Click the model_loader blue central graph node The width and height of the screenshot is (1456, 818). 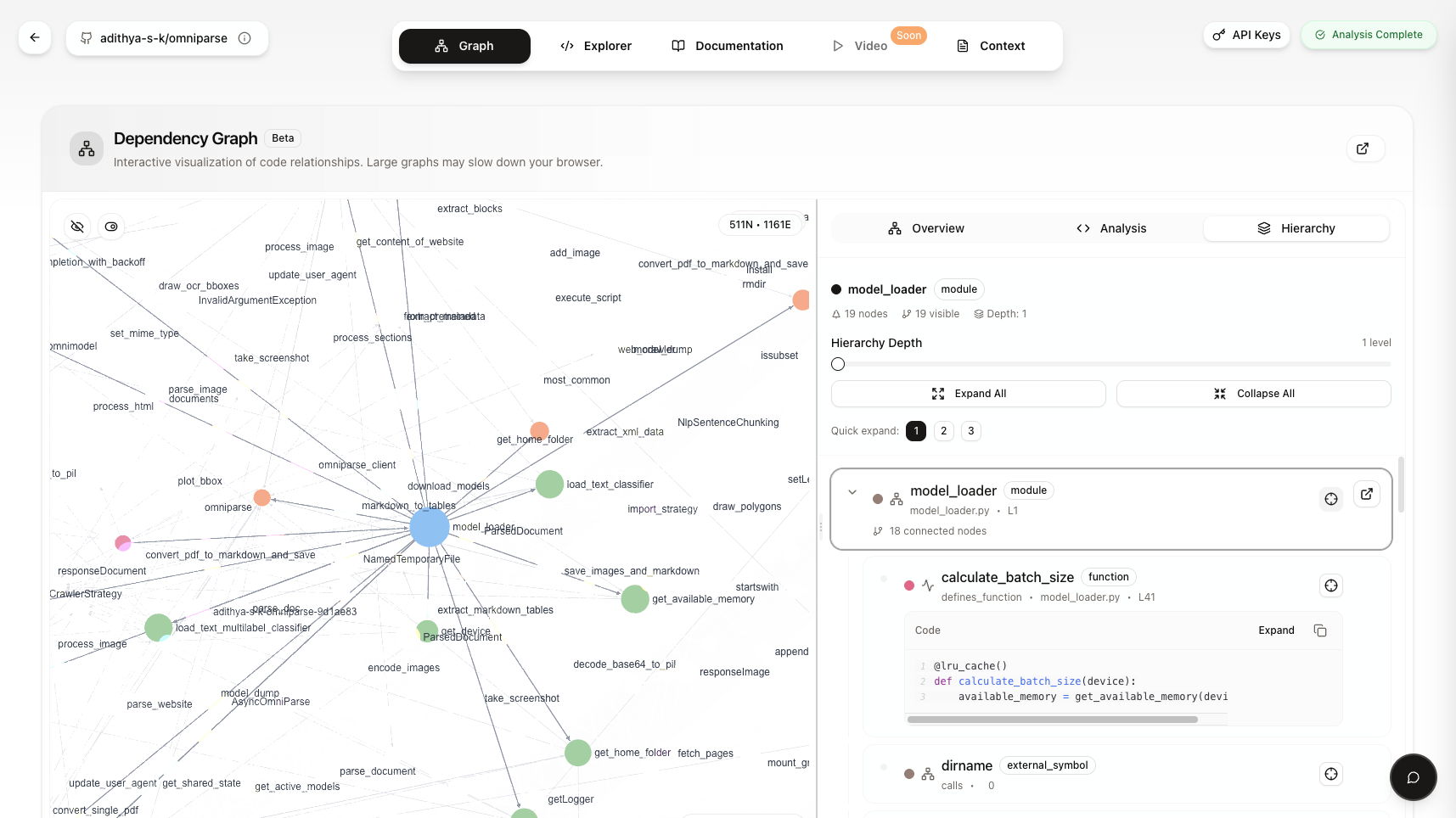coord(430,528)
